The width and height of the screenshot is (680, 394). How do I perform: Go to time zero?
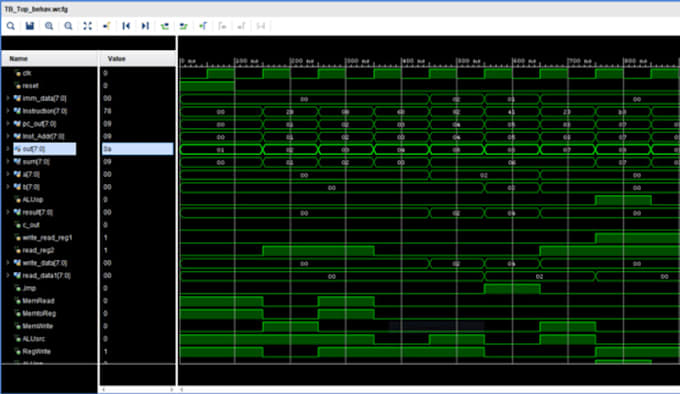click(126, 26)
